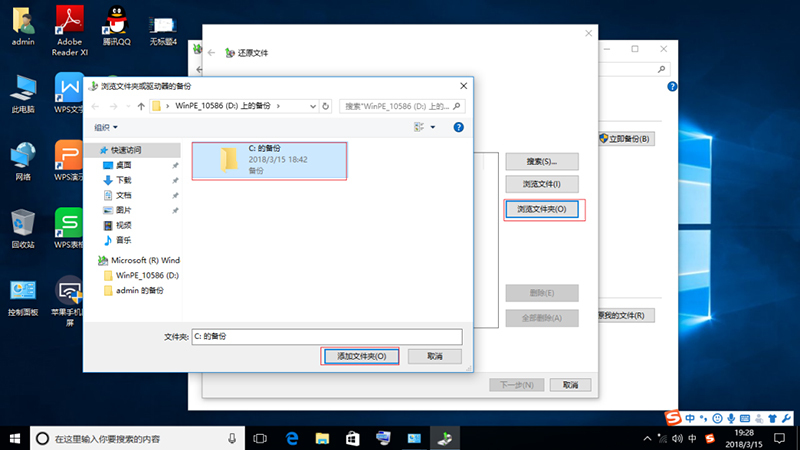Launch WPS表格 desktop shortcut
The height and width of the screenshot is (450, 800).
[x=68, y=228]
